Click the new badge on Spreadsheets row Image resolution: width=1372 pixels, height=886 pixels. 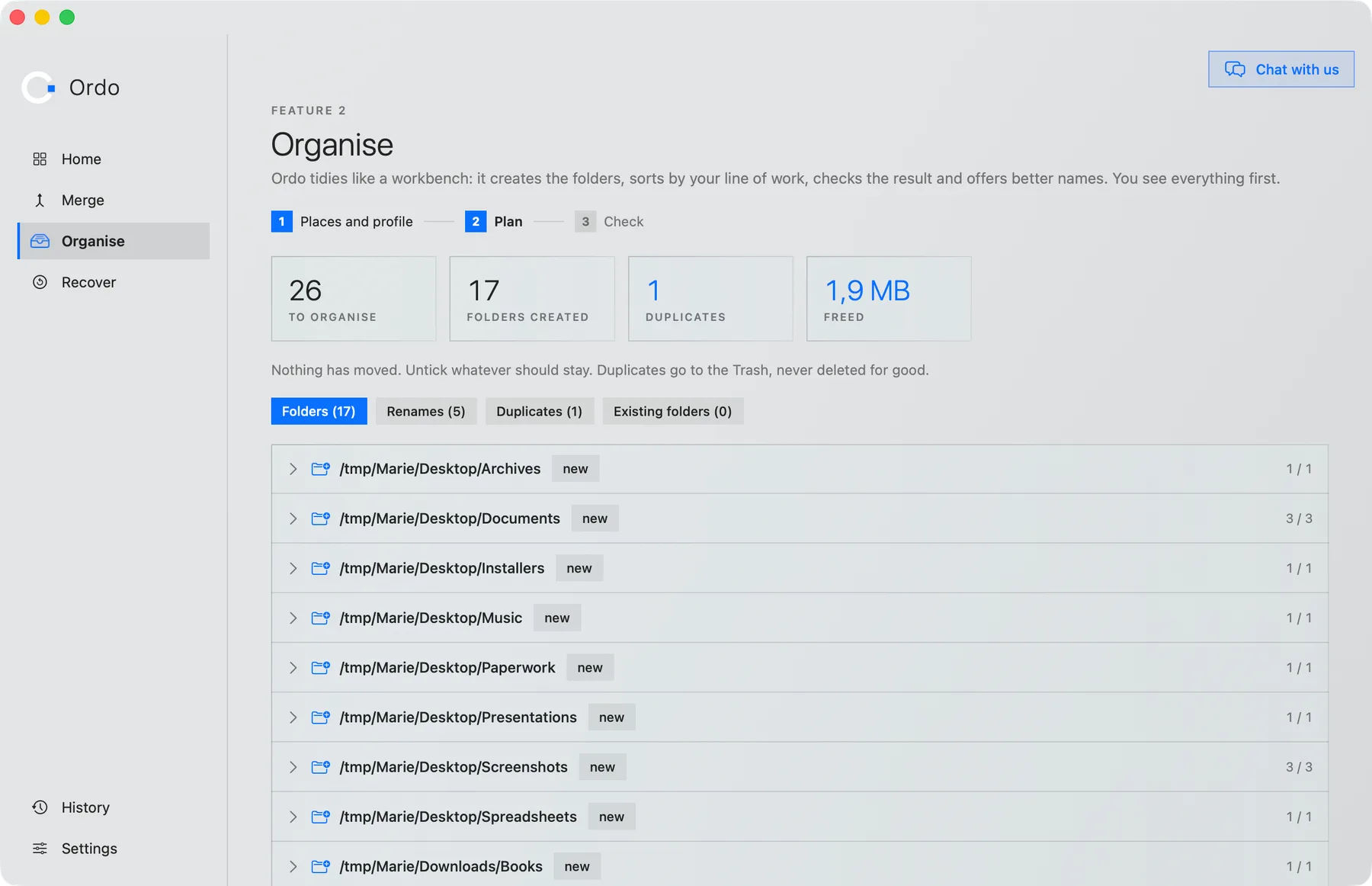(x=611, y=817)
